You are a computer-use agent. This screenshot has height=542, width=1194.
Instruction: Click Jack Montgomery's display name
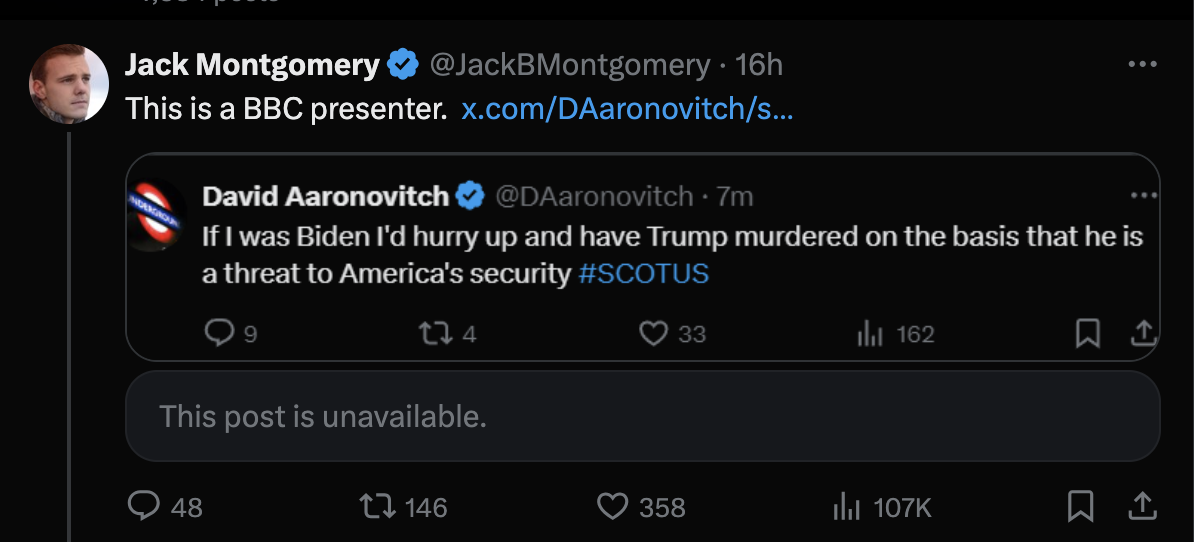252,66
